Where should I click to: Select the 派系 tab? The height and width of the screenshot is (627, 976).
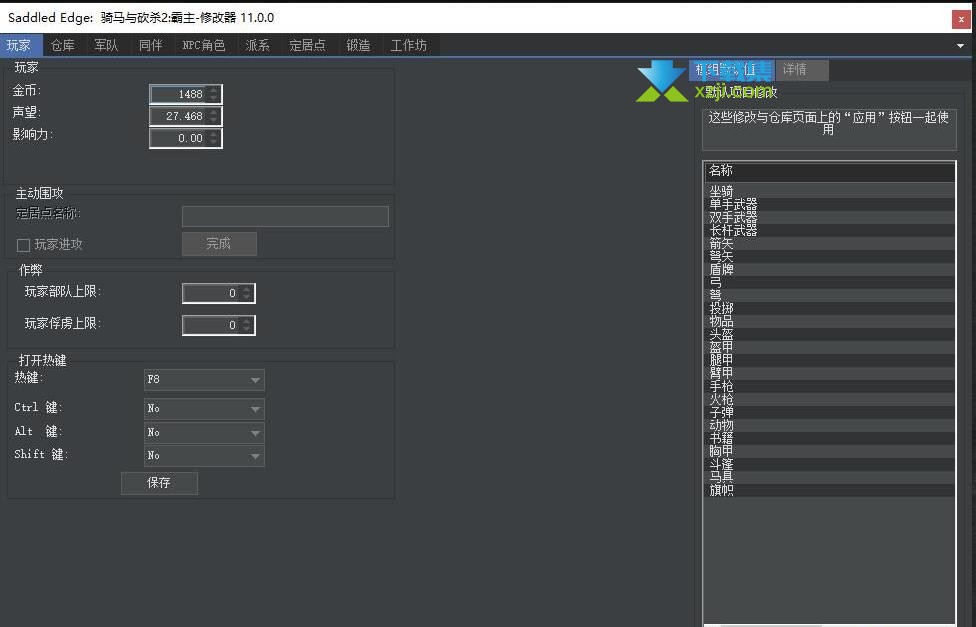coord(257,45)
